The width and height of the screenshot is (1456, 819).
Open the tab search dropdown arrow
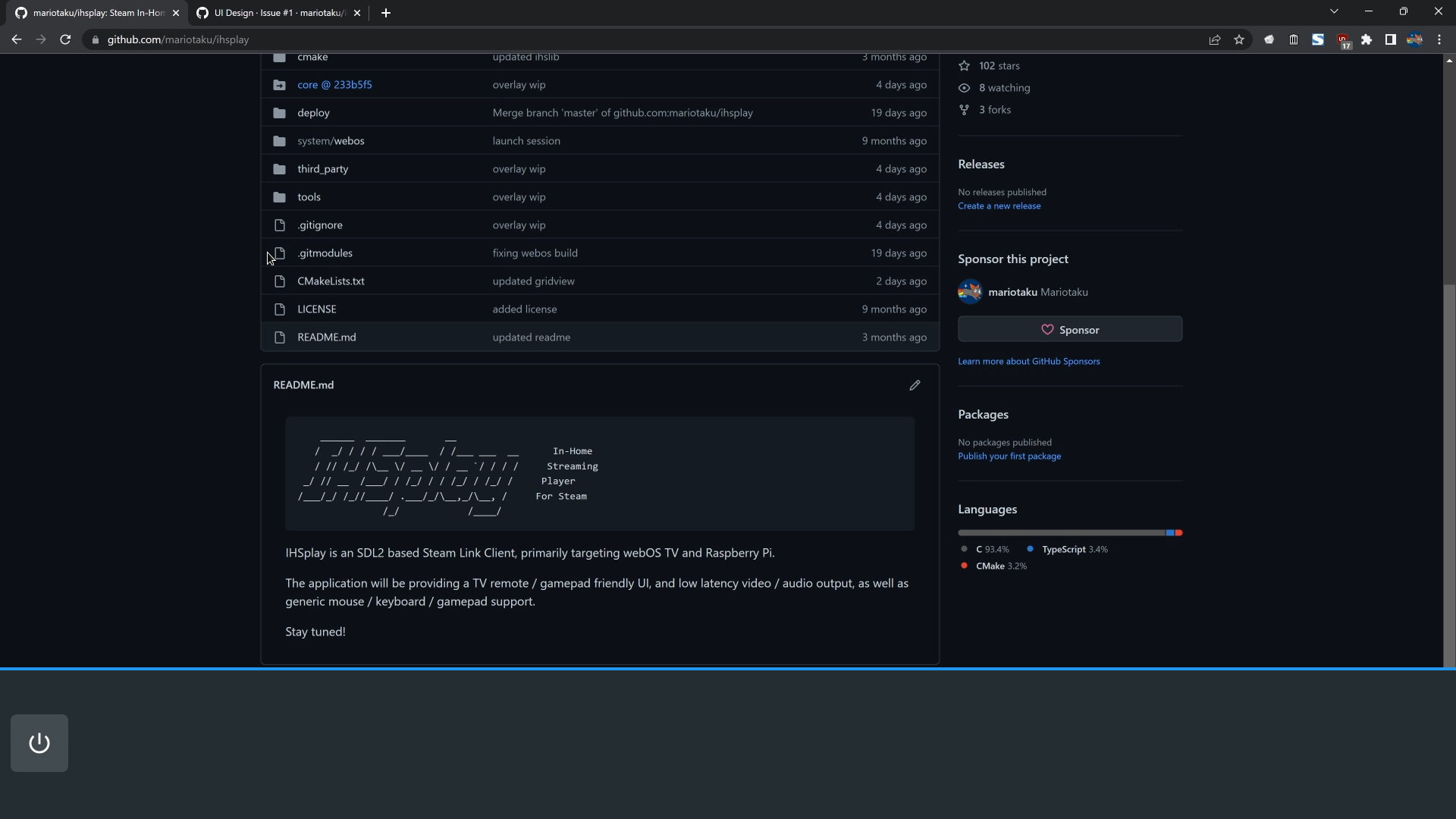(1334, 11)
